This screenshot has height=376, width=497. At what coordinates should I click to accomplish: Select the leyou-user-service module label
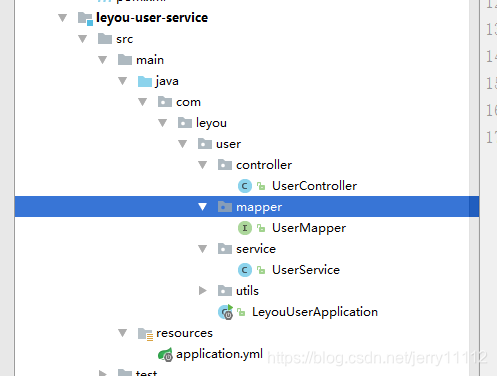(x=152, y=18)
